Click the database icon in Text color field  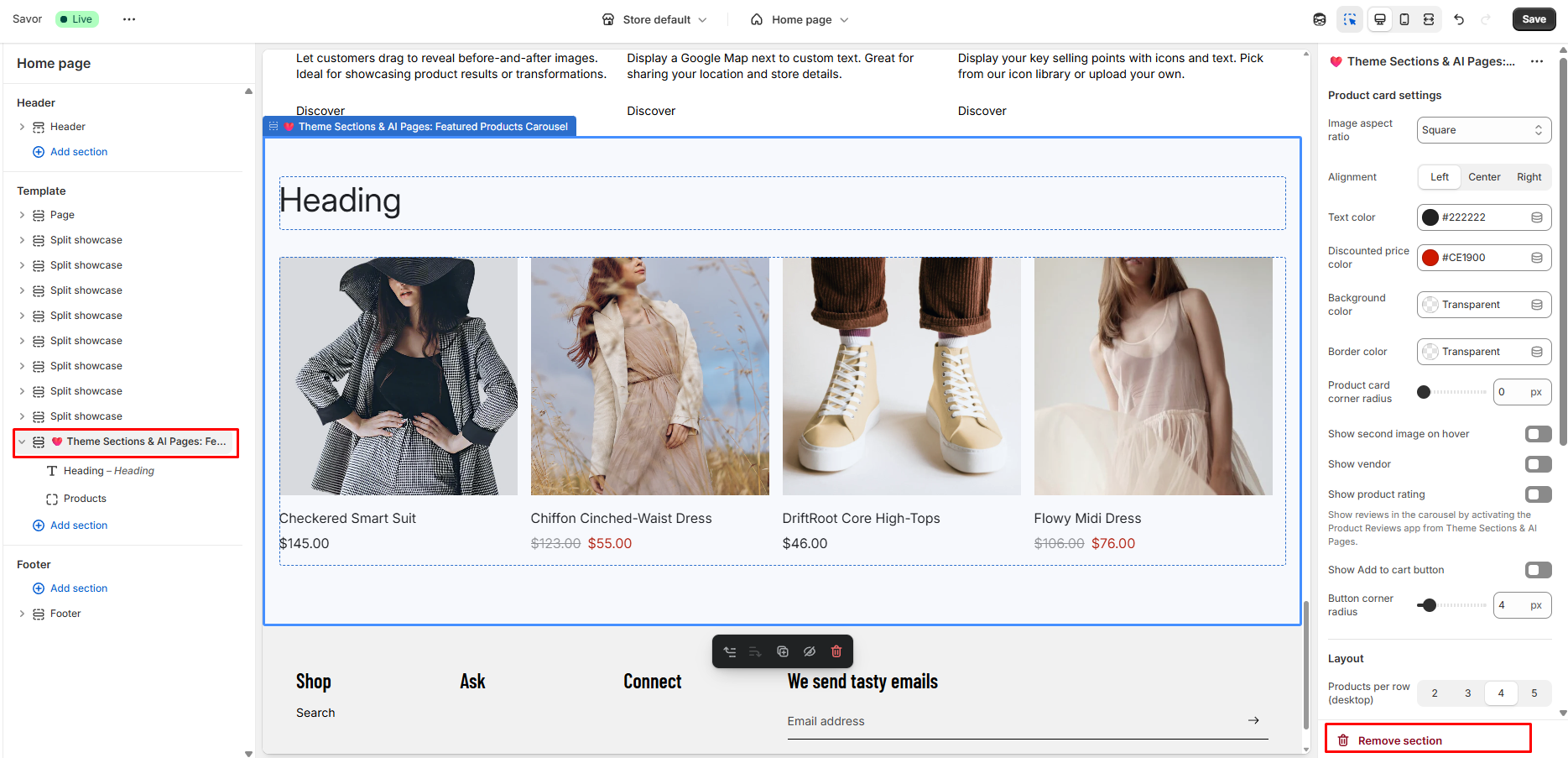(1537, 217)
